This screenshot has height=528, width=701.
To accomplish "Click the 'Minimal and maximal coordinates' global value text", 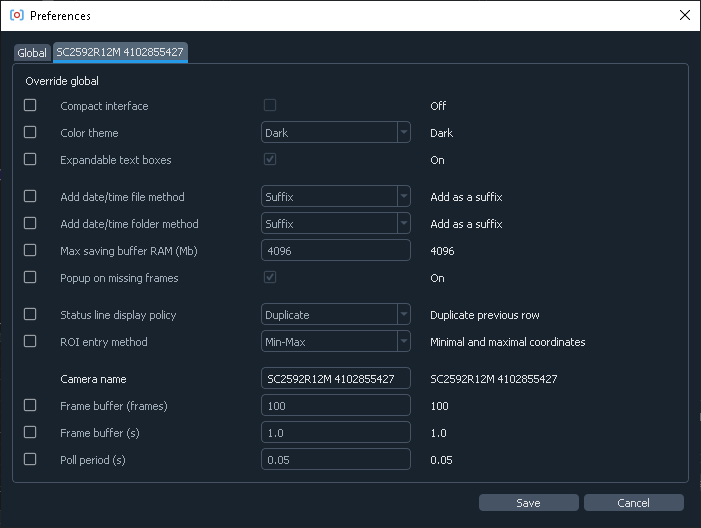I will 507,342.
